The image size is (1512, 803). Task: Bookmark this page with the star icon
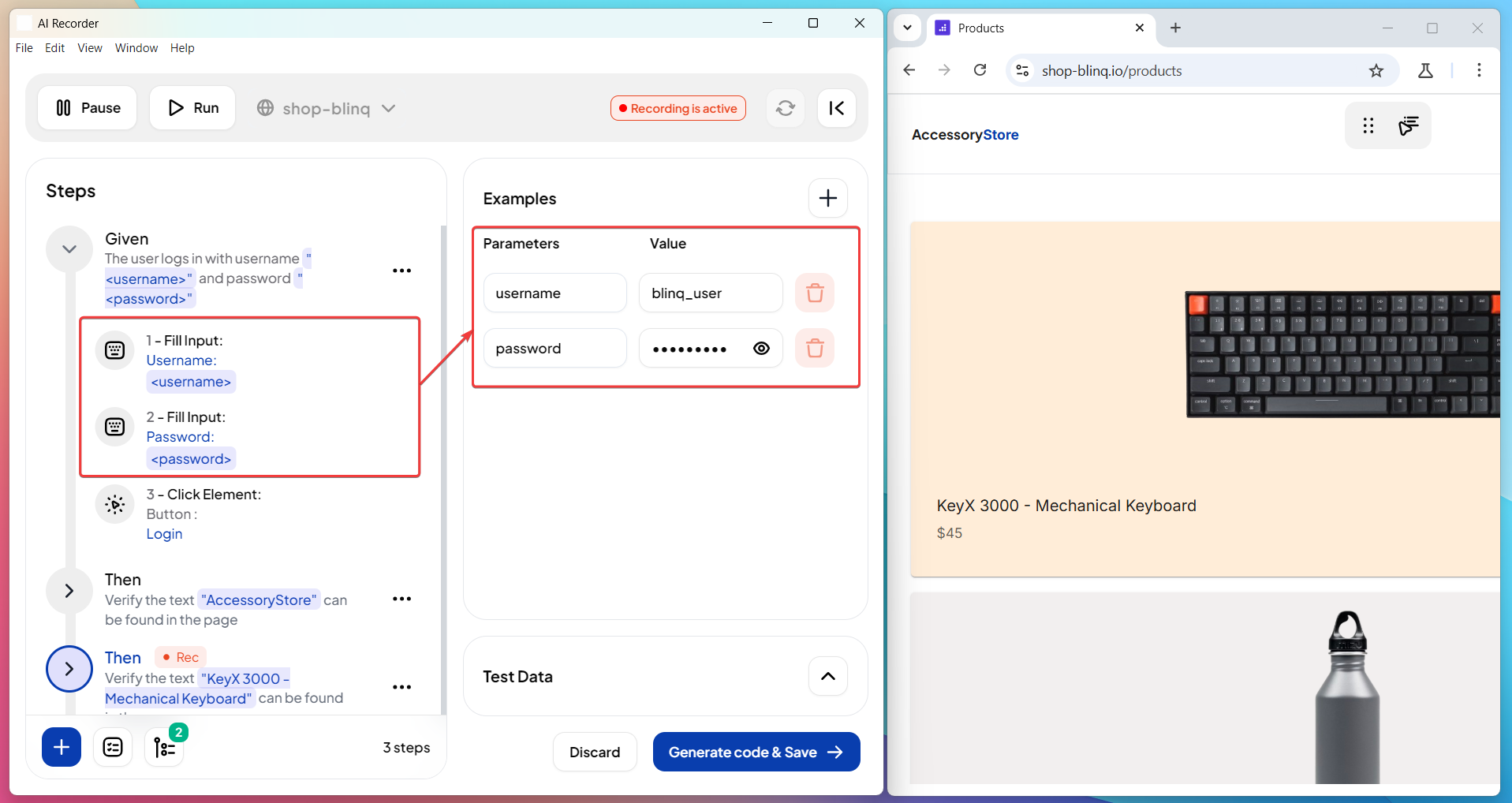point(1376,71)
